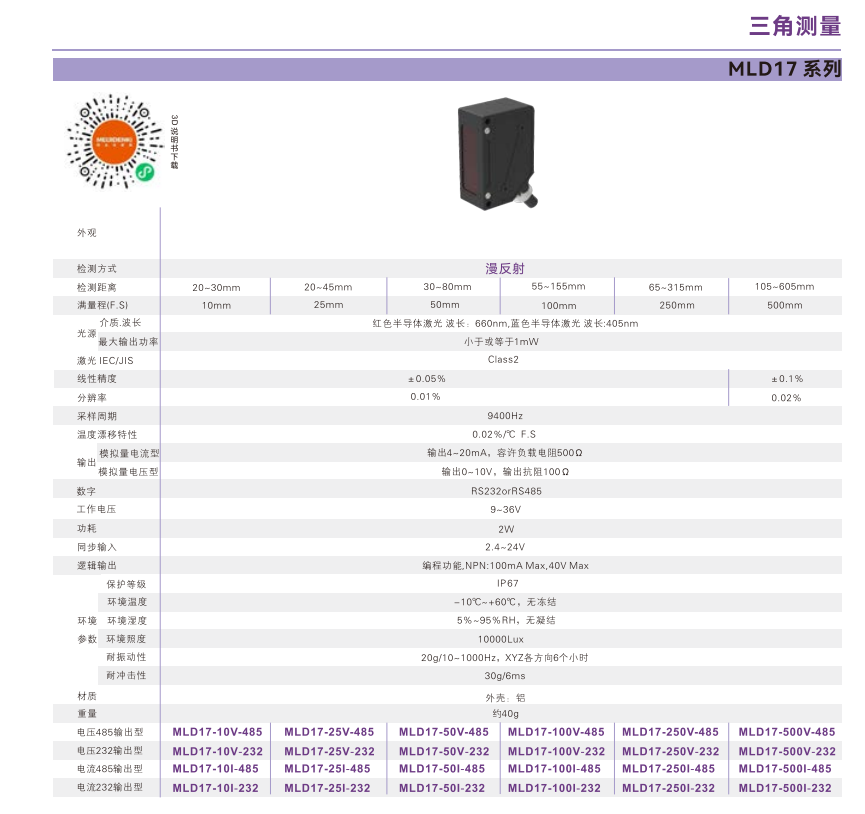This screenshot has height=814, width=865.
Task: Click the 105~605mm detection distance cell
Action: click(785, 287)
